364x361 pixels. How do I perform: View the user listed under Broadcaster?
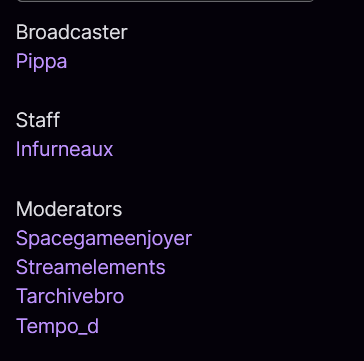click(x=41, y=62)
